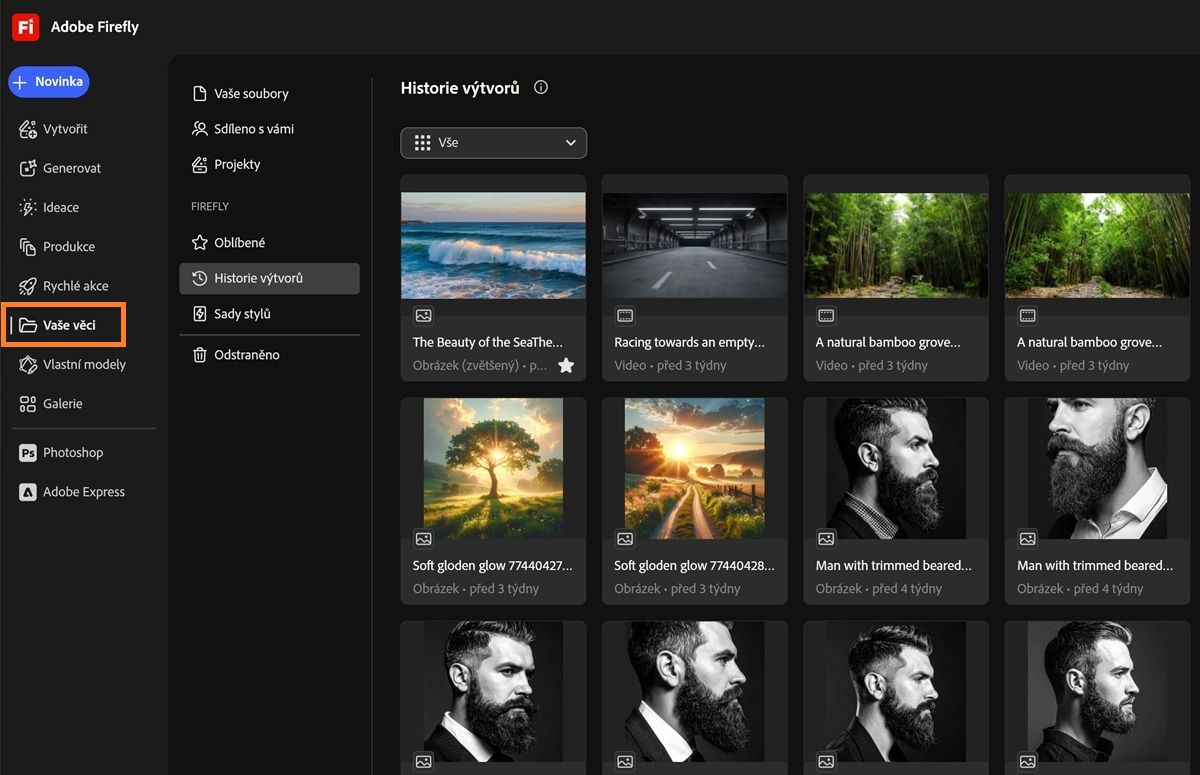Open Projekty link text
This screenshot has height=775, width=1200.
pos(237,164)
